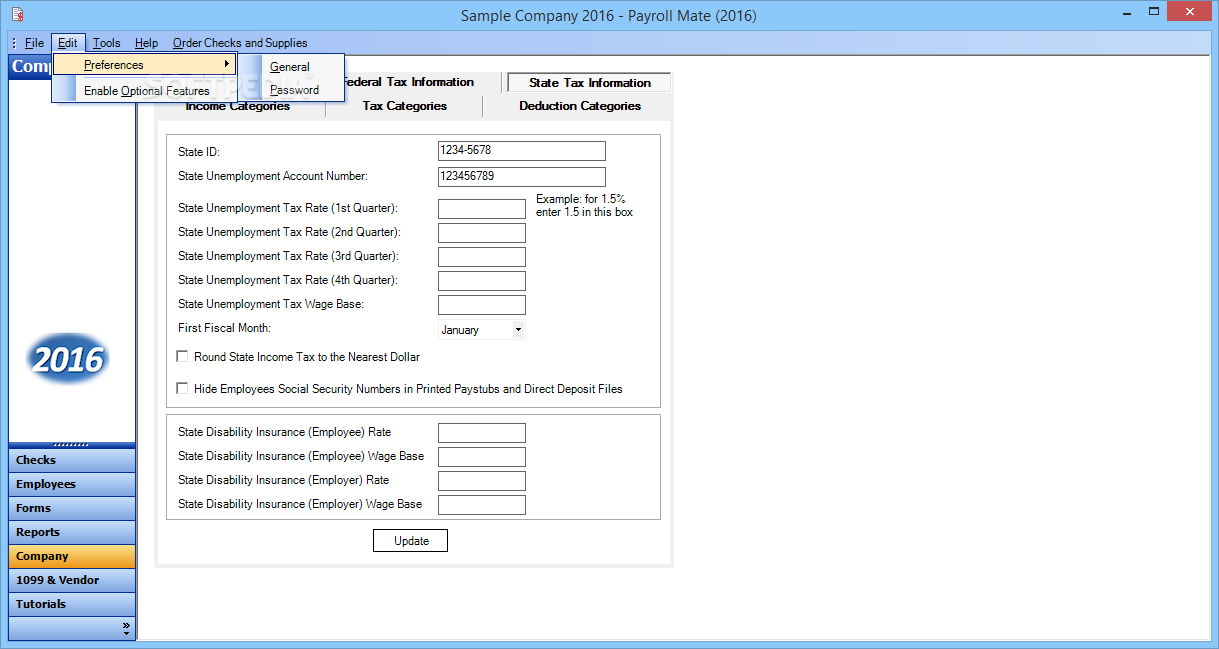This screenshot has width=1219, height=649.
Task: Select the Company section
Action: (x=72, y=556)
